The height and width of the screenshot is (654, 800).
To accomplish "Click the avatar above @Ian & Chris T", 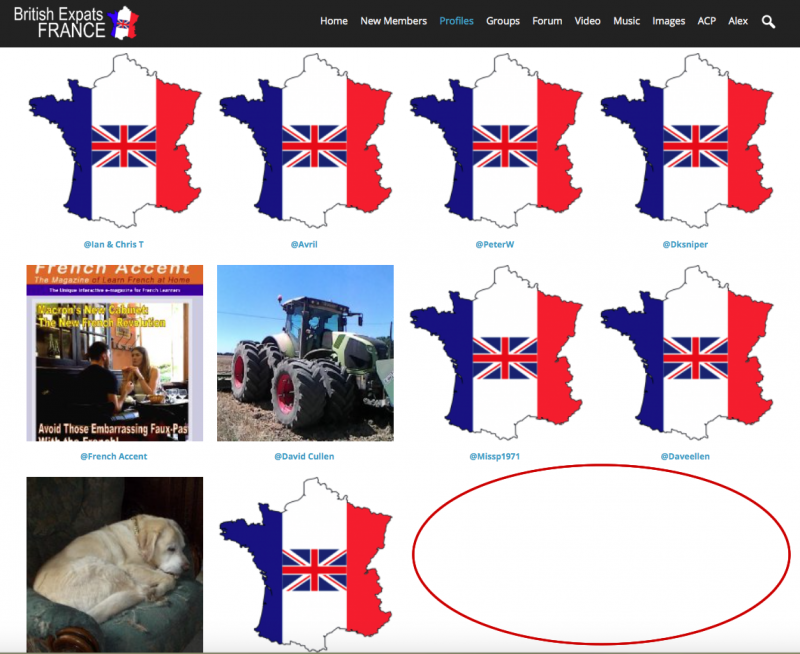I will pyautogui.click(x=115, y=141).
